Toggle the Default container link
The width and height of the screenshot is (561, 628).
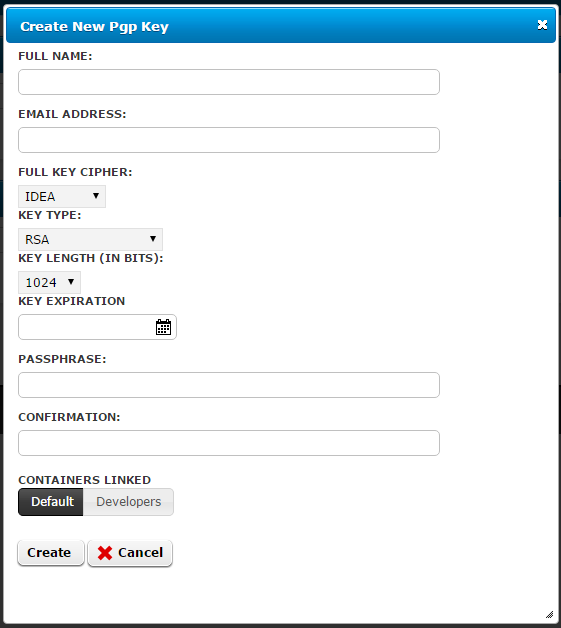coord(51,502)
